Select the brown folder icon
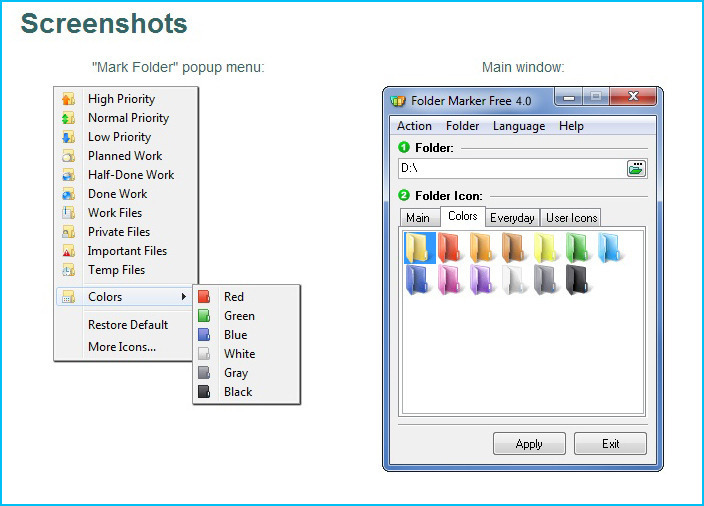704x506 pixels. pos(515,248)
